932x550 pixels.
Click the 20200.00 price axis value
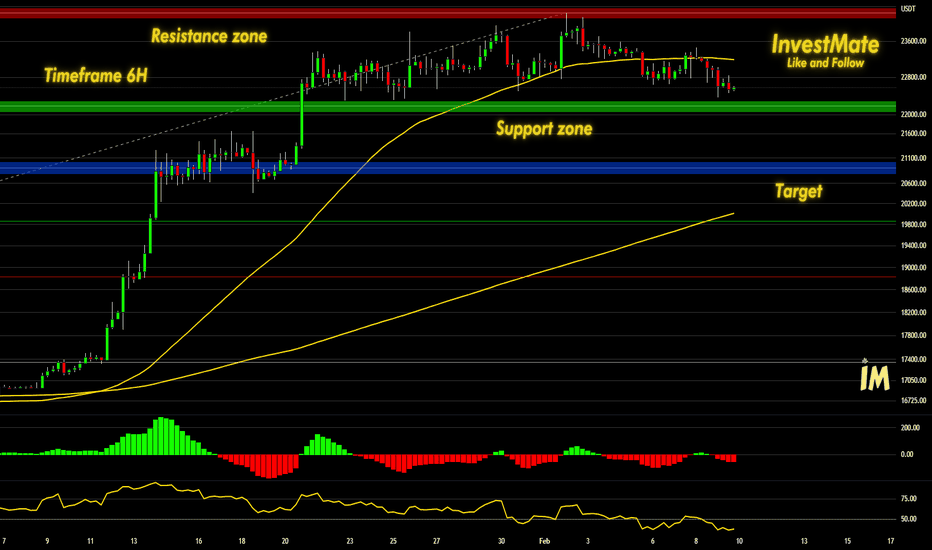(x=914, y=203)
